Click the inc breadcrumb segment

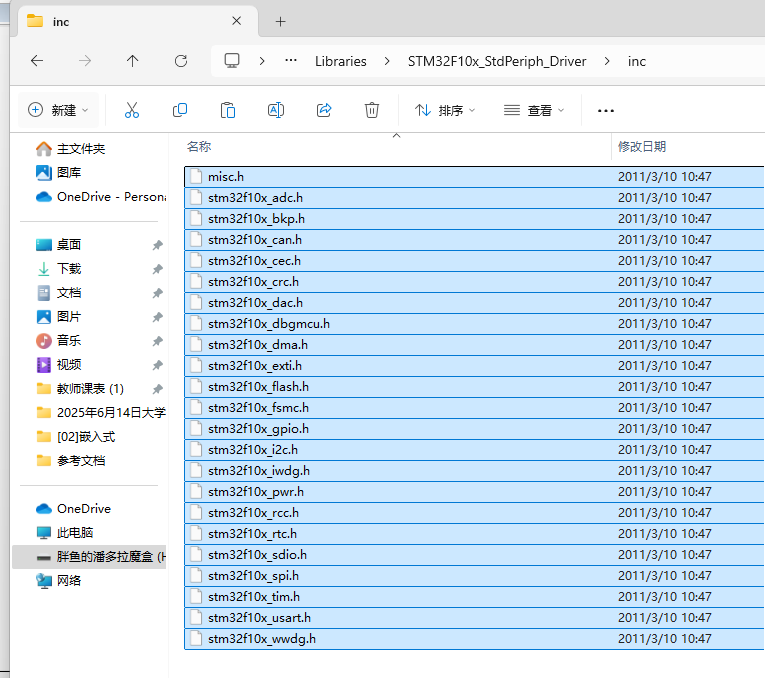(637, 61)
